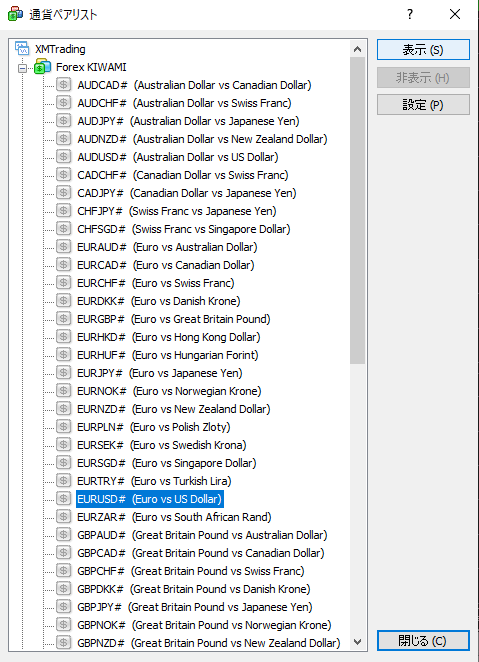Click the 設定 (P) properties button
The width and height of the screenshot is (479, 662).
point(423,105)
